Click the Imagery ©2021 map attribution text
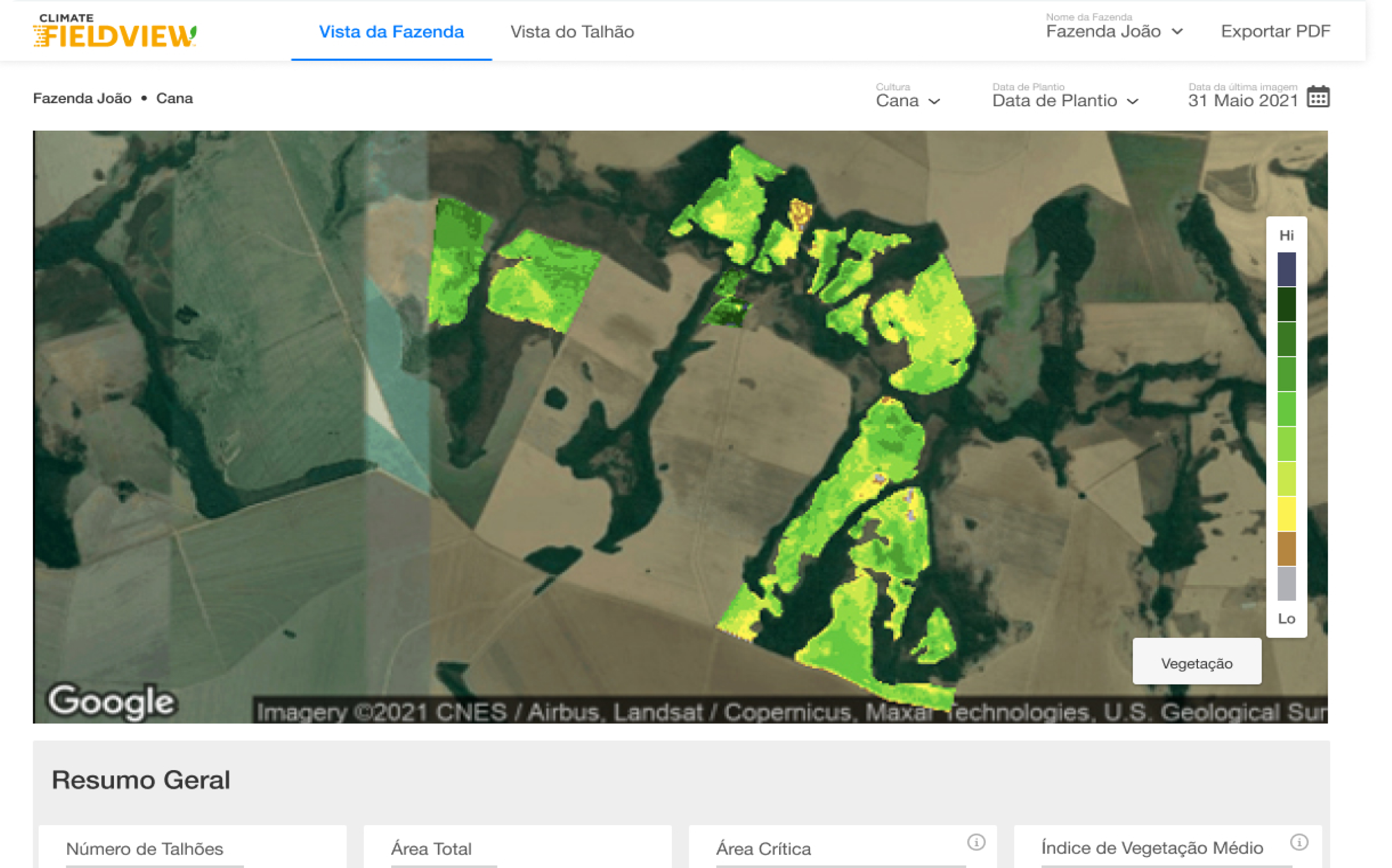 pyautogui.click(x=790, y=713)
